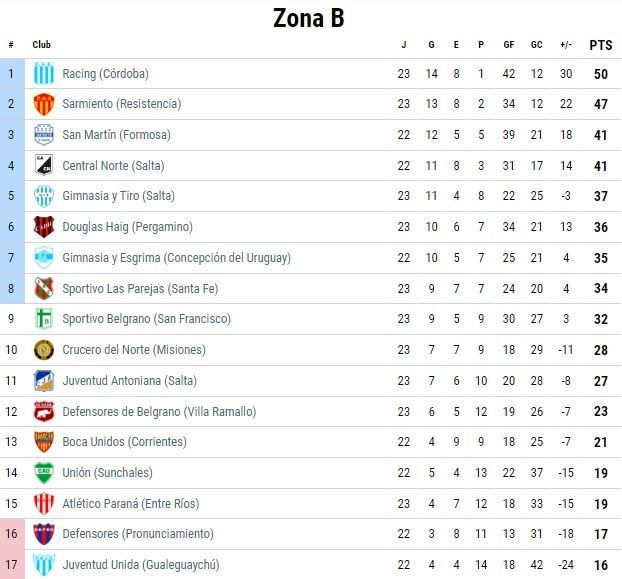Open Defensores de Belgrano (Villa Ramallo) link
Image resolution: width=622 pixels, height=579 pixels.
159,412
